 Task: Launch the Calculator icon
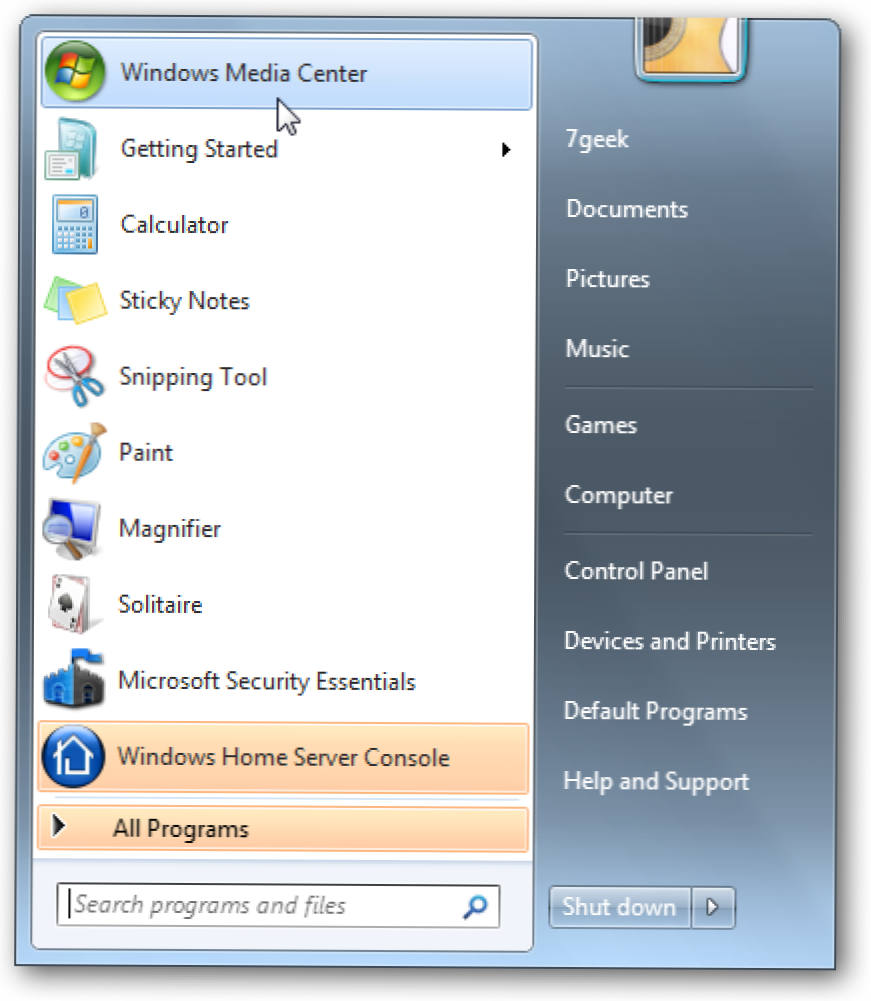[75, 225]
